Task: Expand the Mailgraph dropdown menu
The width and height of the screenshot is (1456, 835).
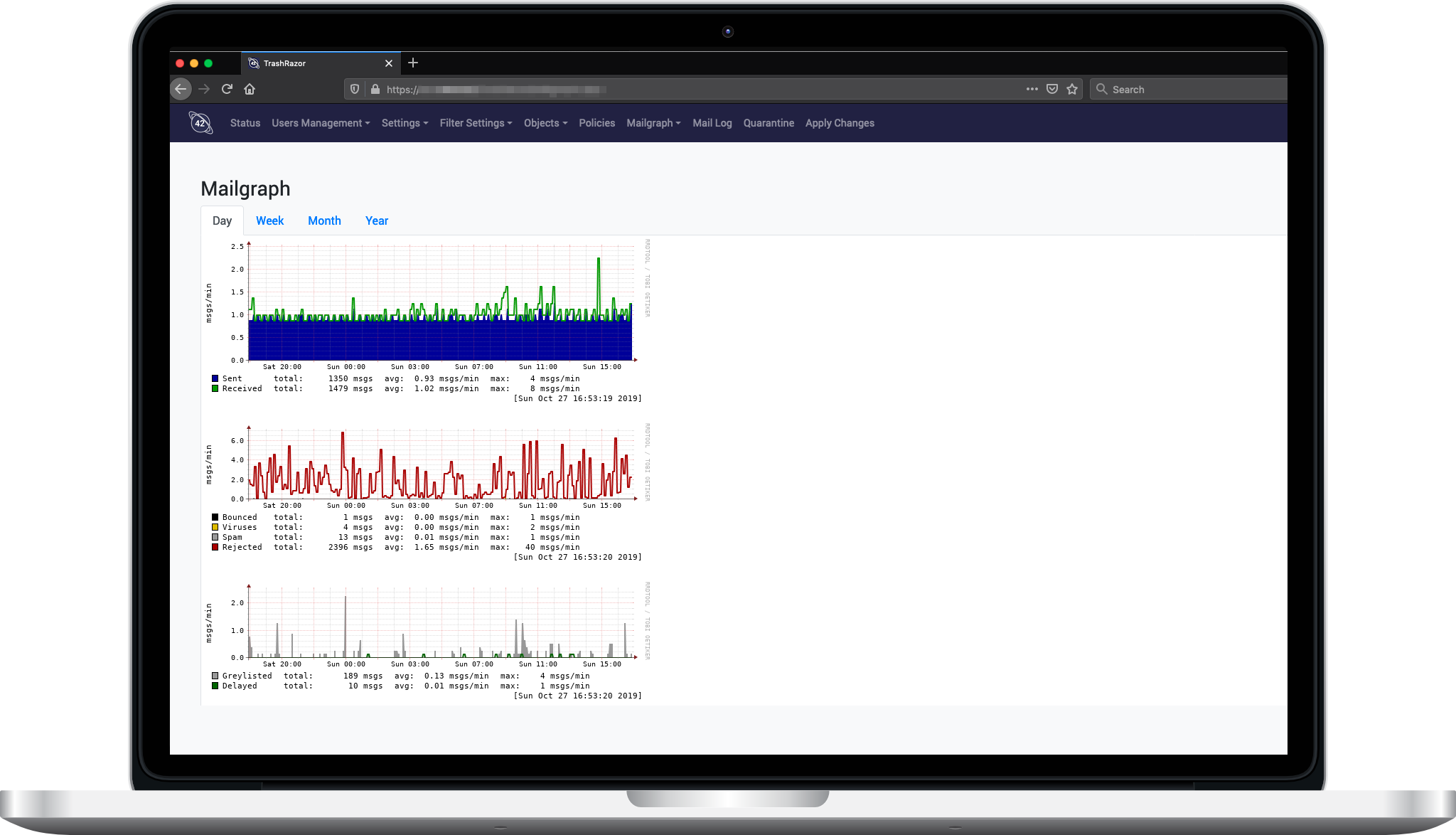Action: point(653,123)
